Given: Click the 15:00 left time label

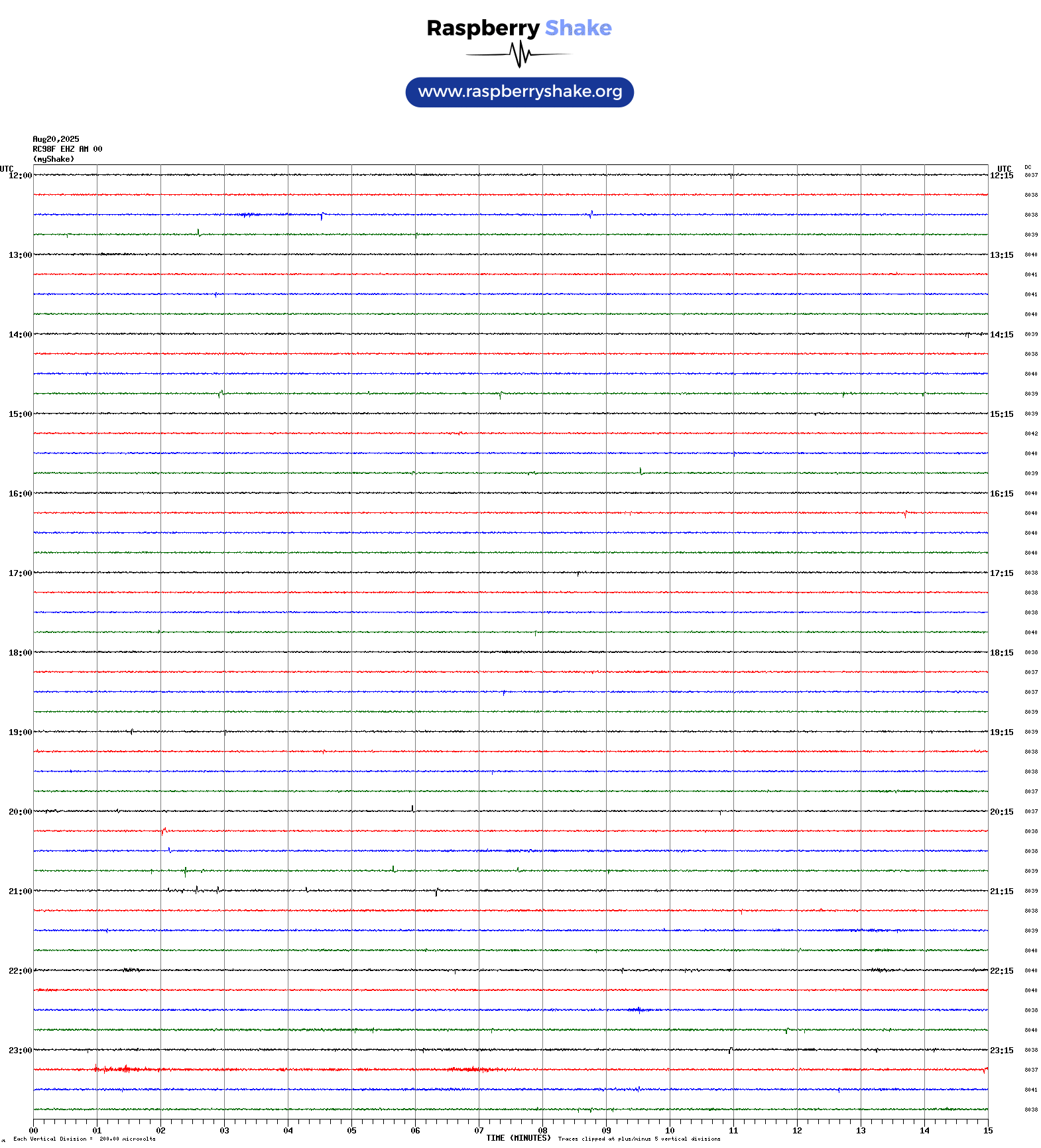Looking at the screenshot, I should point(20,414).
